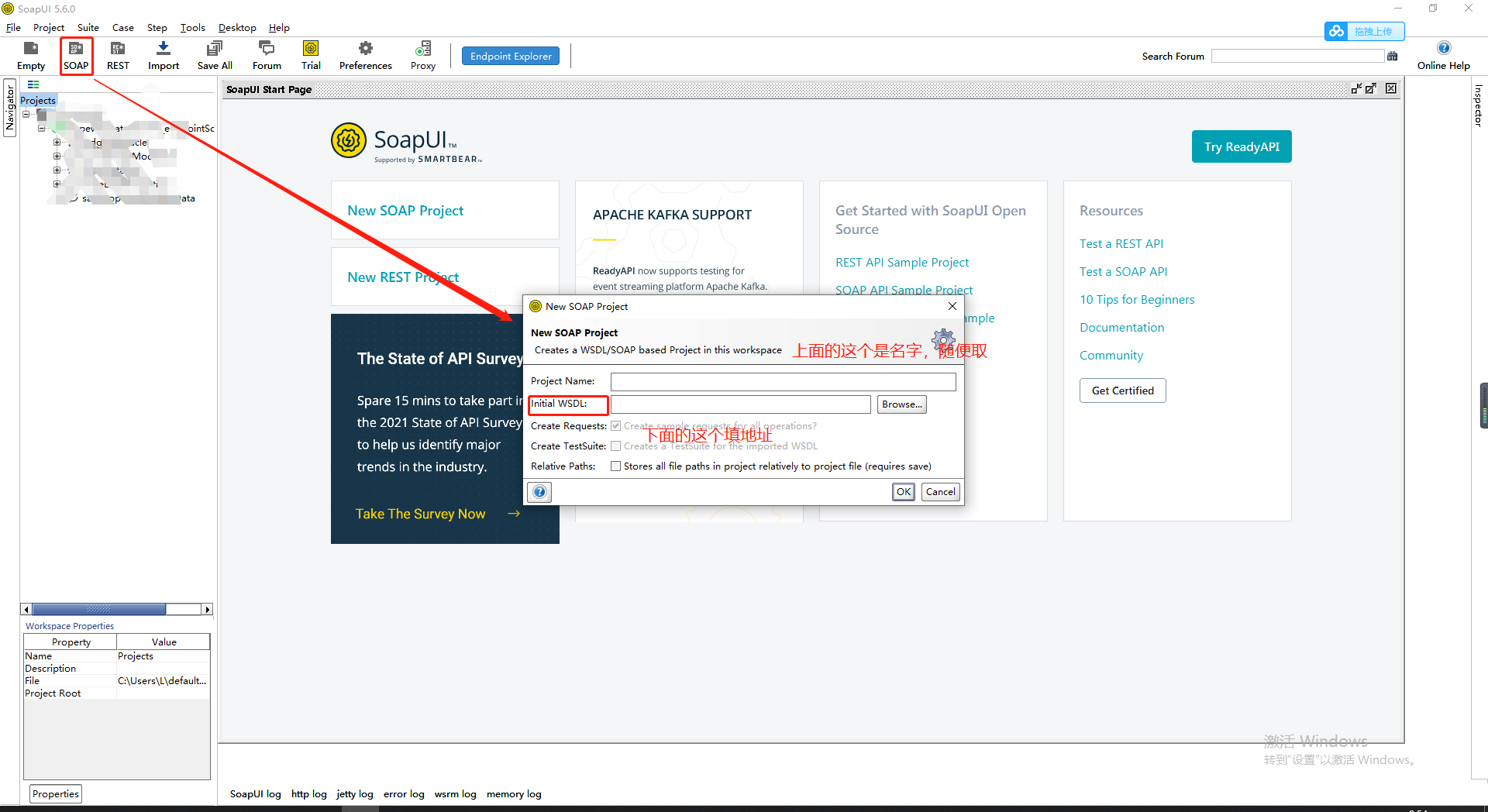Click the SOAP project toolbar icon
The width and height of the screenshot is (1488, 812).
coord(76,49)
